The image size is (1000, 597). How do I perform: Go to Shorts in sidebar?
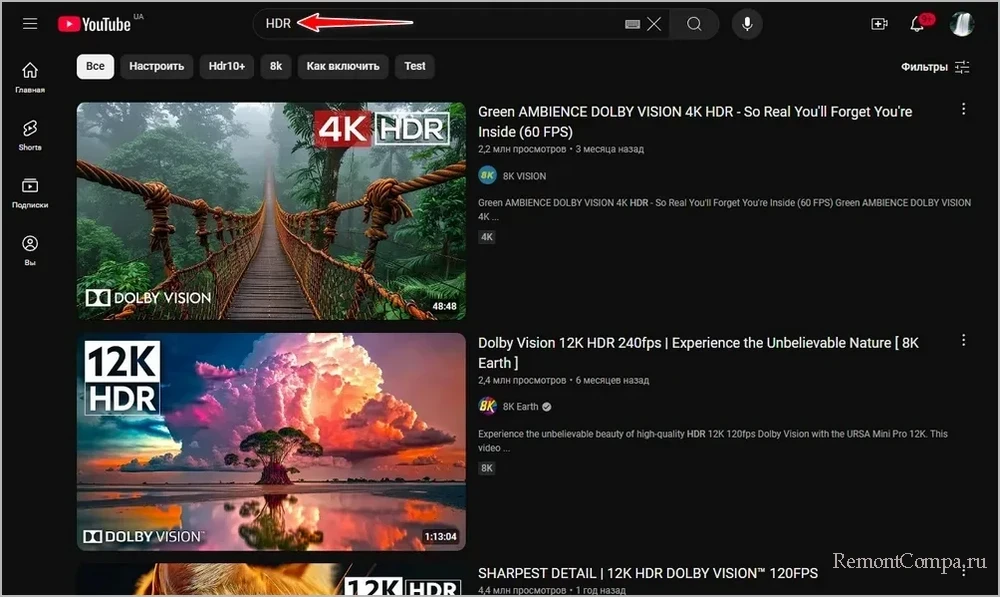(30, 134)
